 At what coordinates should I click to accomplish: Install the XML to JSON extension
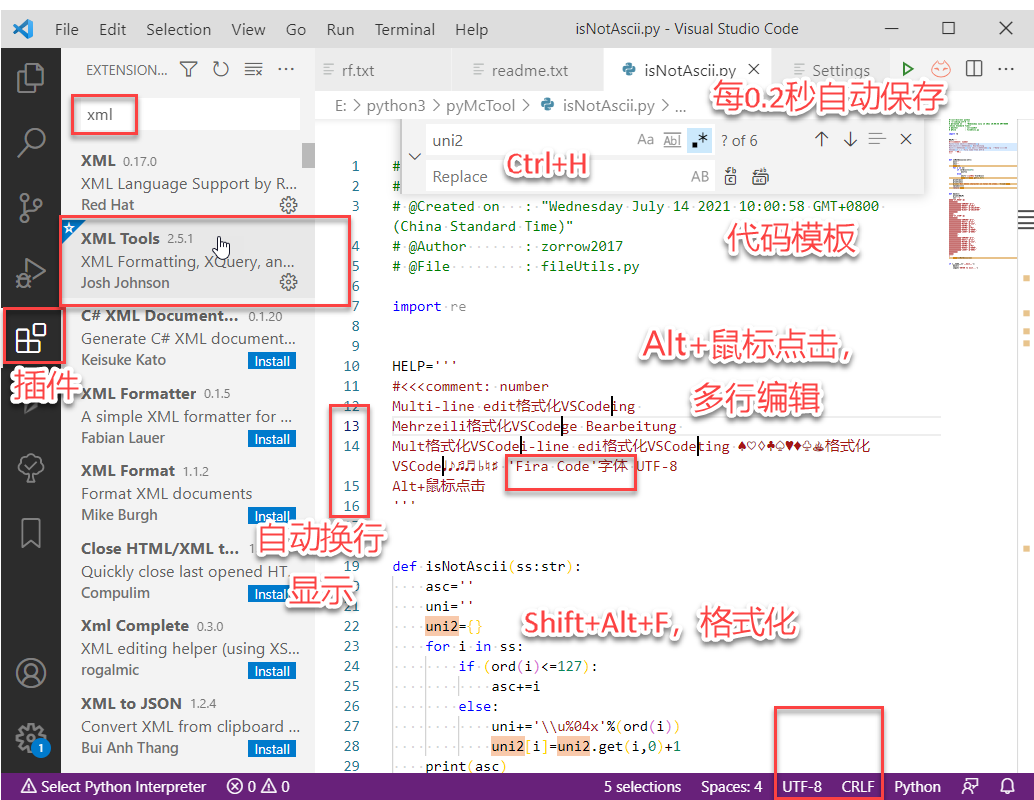(272, 749)
